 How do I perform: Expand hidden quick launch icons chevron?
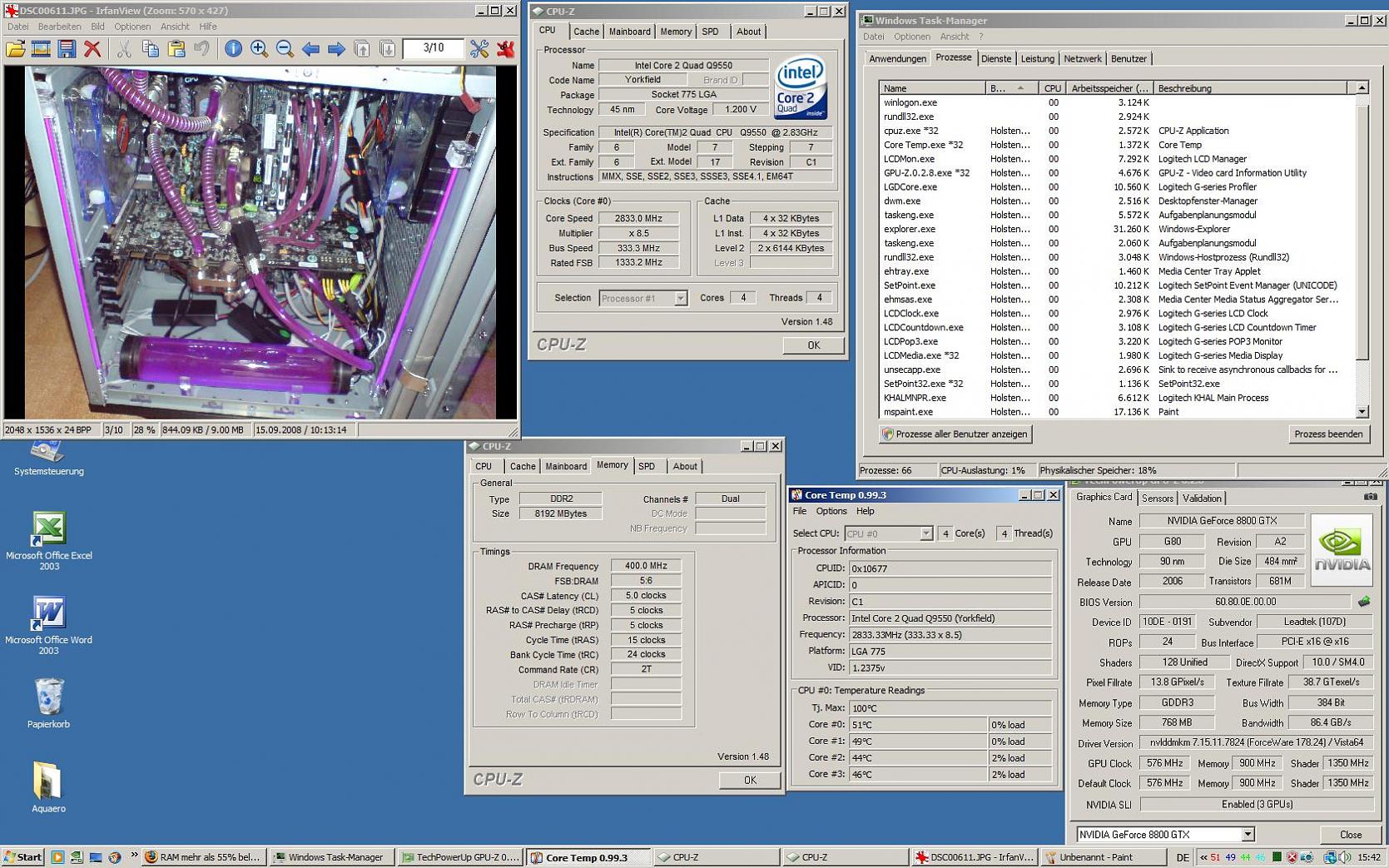tap(134, 856)
